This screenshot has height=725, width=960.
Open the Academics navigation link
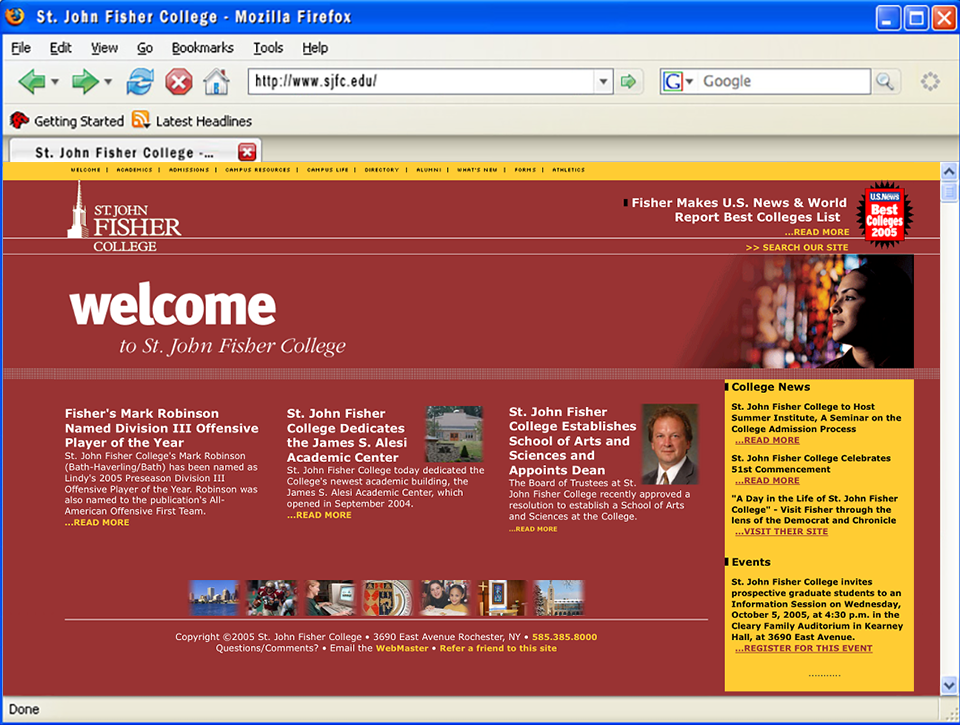pos(134,170)
